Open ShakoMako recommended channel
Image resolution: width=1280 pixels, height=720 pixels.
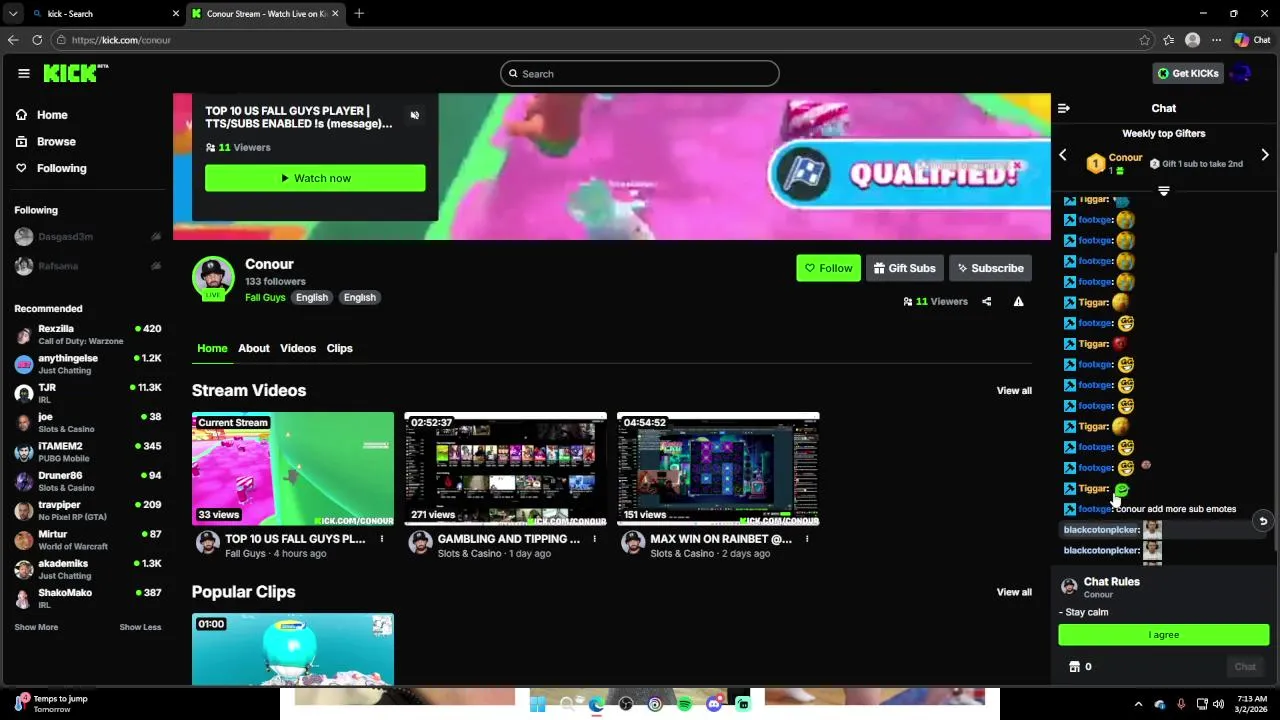(88, 598)
